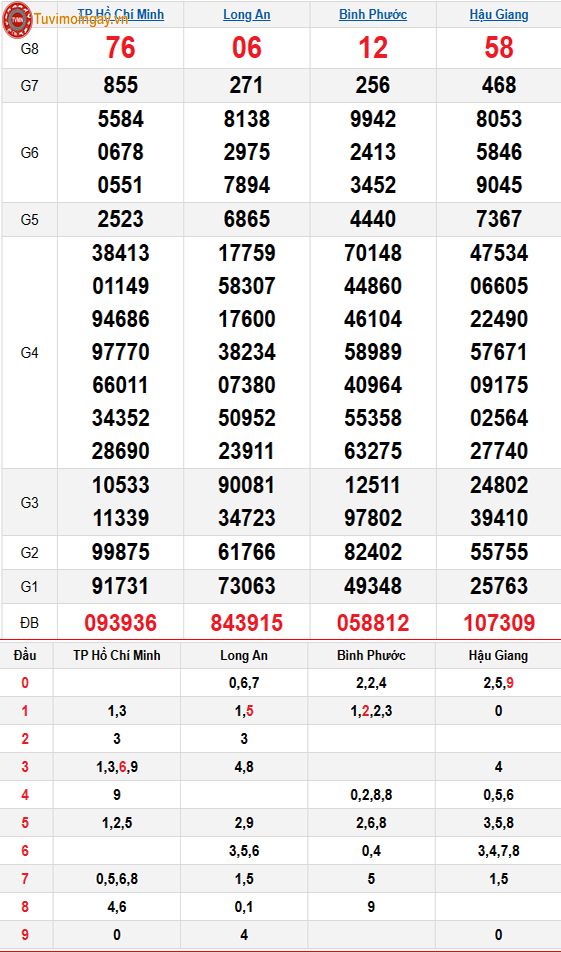
Task: Click Hậu Giang ĐB number 107309
Action: coord(498,622)
